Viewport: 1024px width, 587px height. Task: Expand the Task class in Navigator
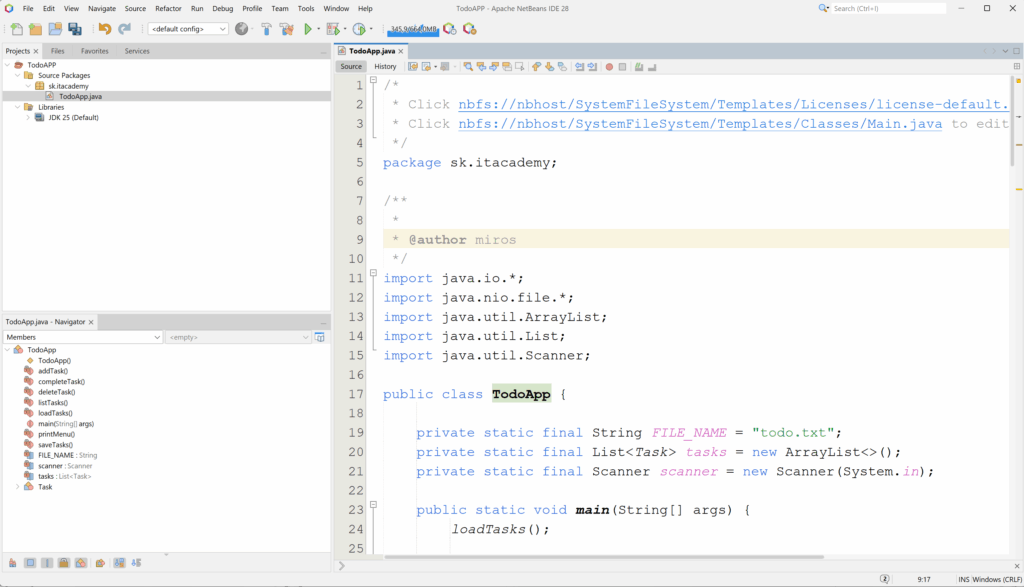(x=18, y=486)
